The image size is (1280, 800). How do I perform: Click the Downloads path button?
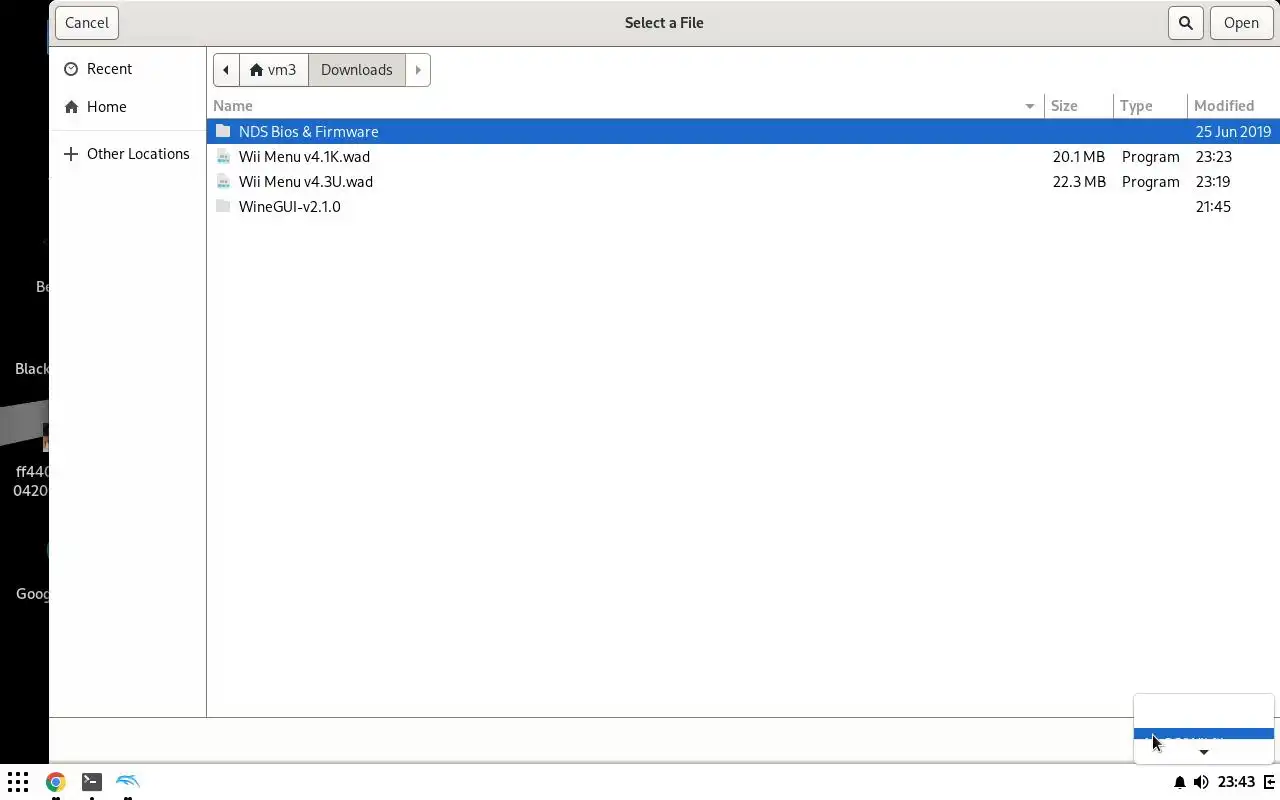[357, 70]
